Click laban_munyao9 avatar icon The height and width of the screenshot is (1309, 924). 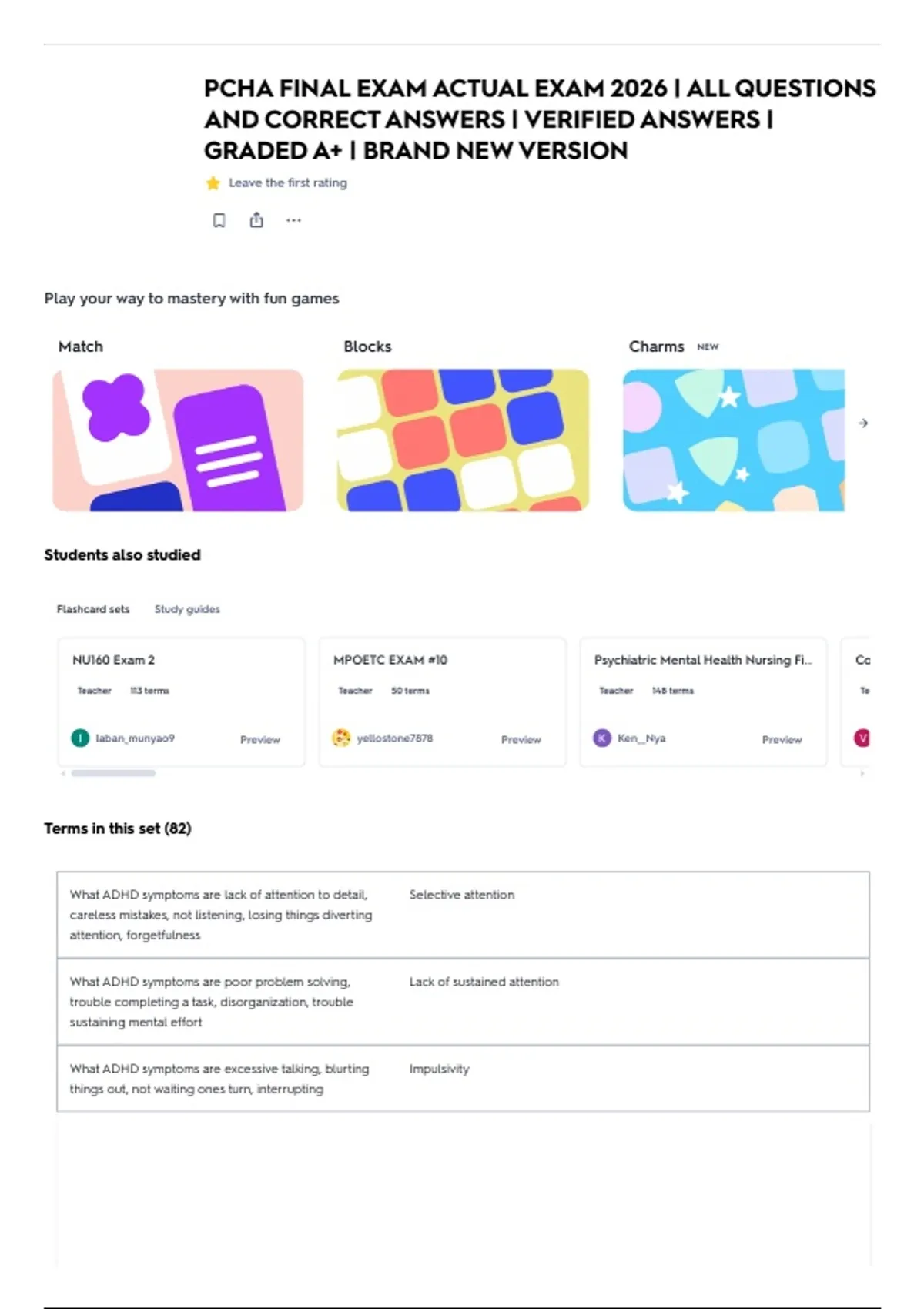point(80,738)
